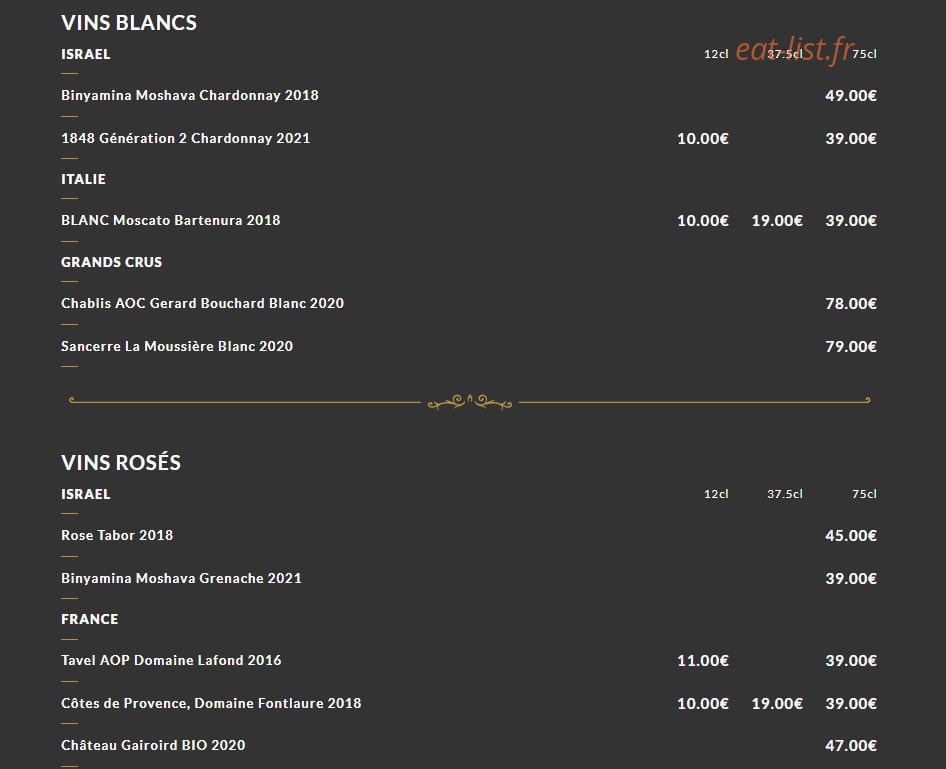
Task: Click 10.00€ price of Côtes de Provence
Action: tap(703, 704)
